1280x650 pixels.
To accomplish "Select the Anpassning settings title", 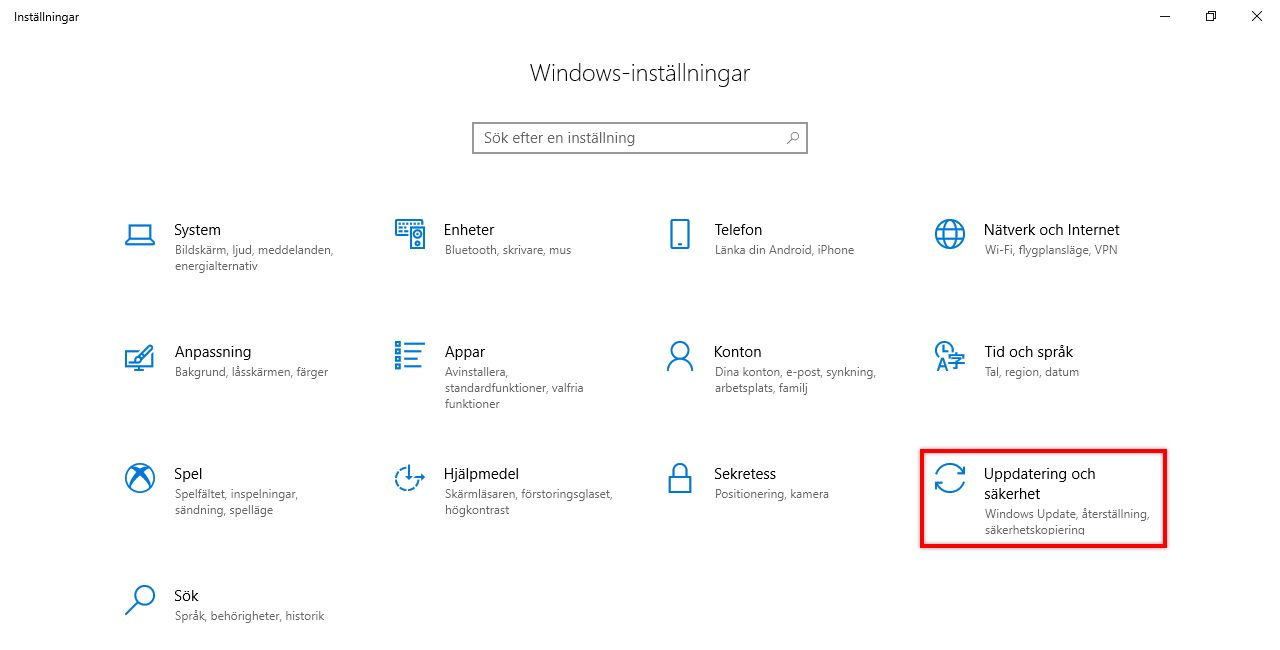I will click(213, 352).
